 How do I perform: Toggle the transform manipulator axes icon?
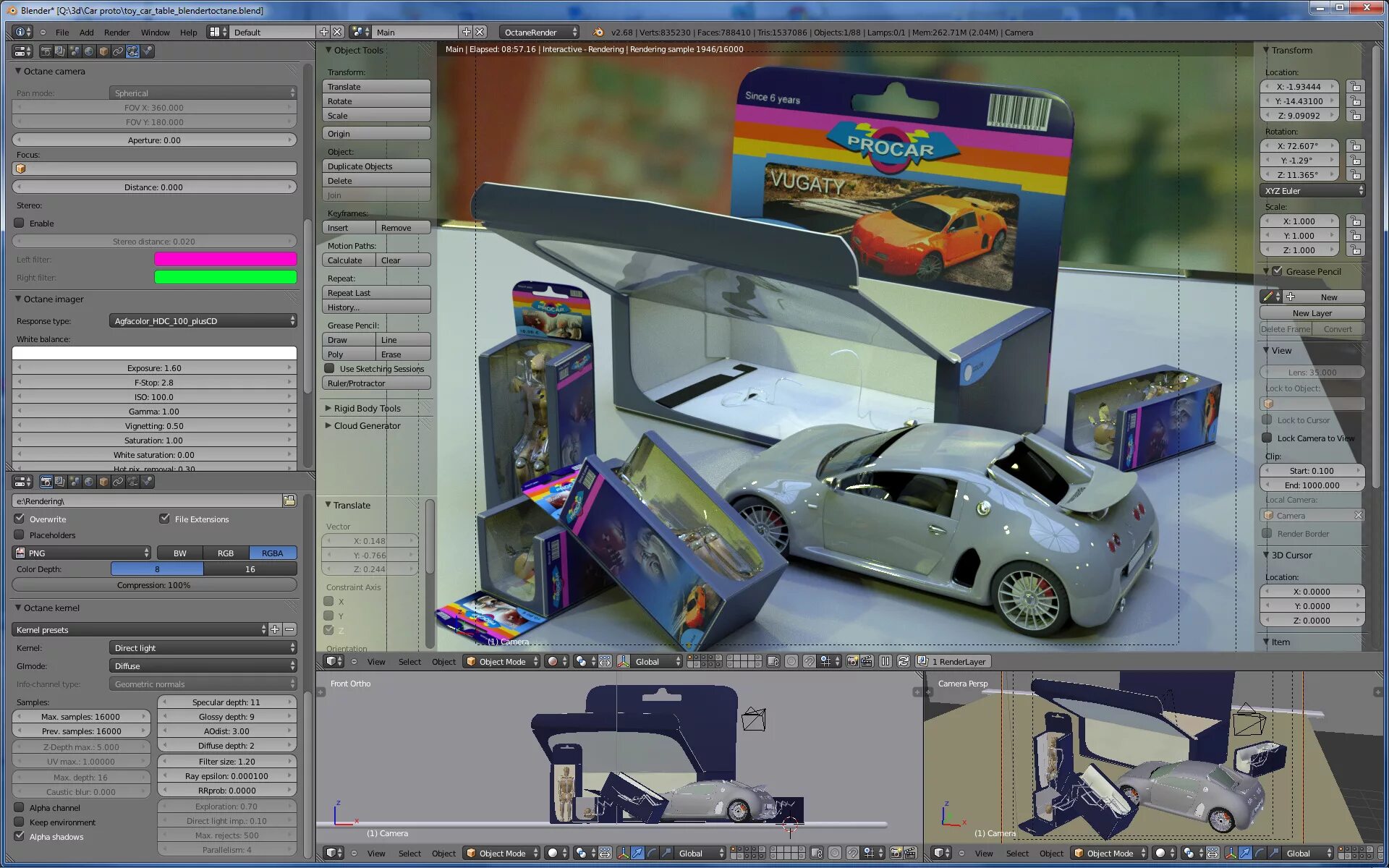(x=623, y=661)
